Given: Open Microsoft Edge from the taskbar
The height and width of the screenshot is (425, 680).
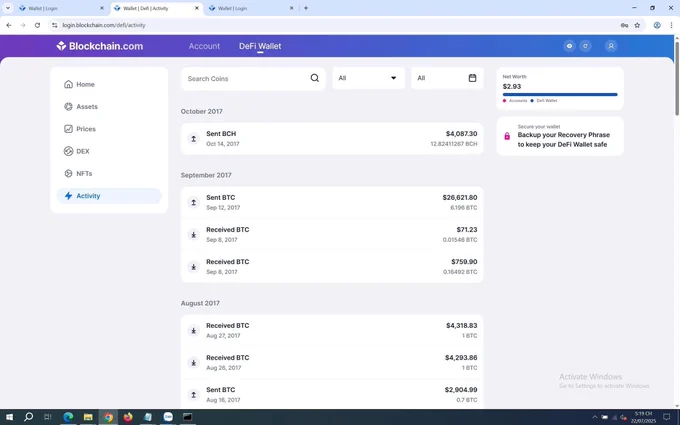Looking at the screenshot, I should pyautogui.click(x=68, y=417).
